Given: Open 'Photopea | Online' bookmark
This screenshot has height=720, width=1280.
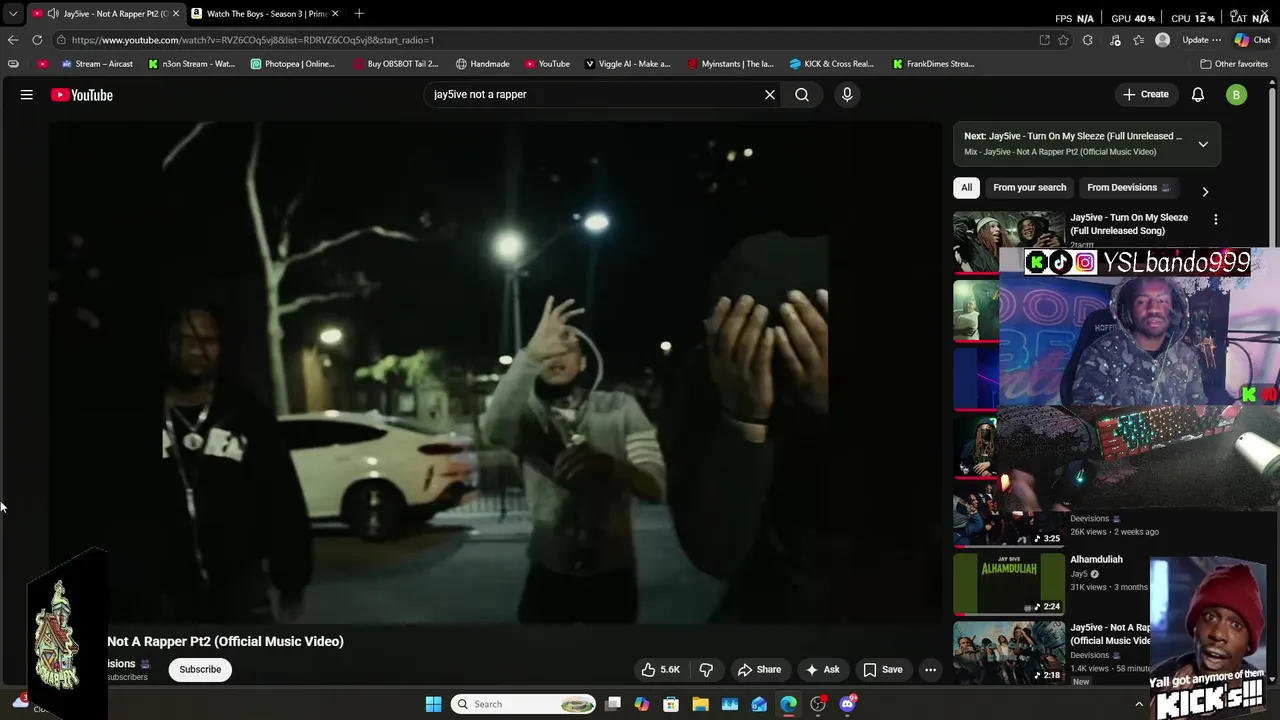Looking at the screenshot, I should (292, 64).
